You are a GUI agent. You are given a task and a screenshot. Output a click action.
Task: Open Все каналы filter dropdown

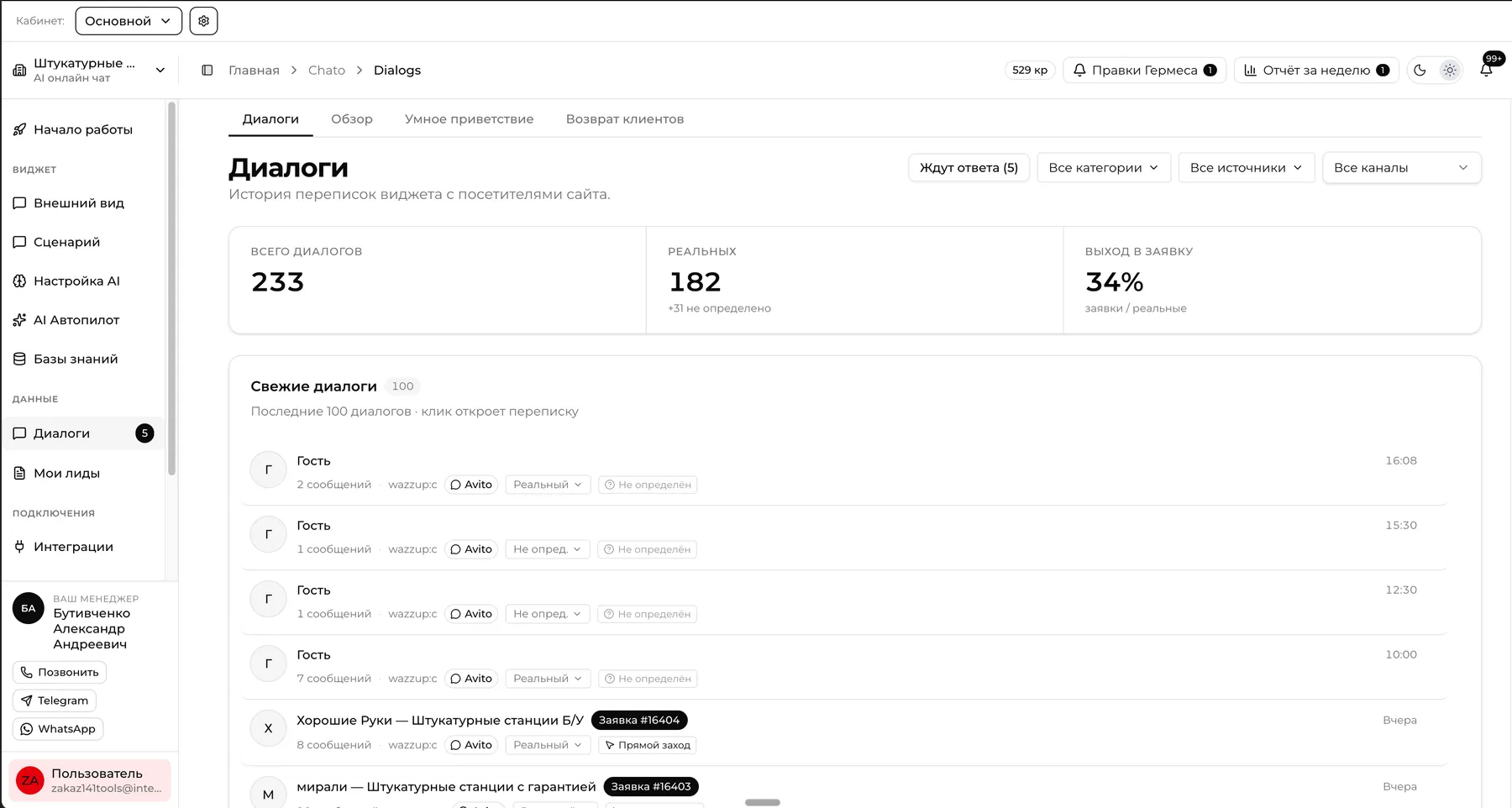(1401, 168)
